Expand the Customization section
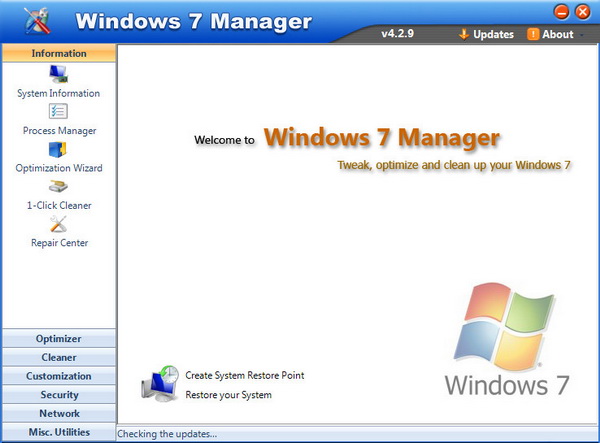This screenshot has width=600, height=443. 58,376
